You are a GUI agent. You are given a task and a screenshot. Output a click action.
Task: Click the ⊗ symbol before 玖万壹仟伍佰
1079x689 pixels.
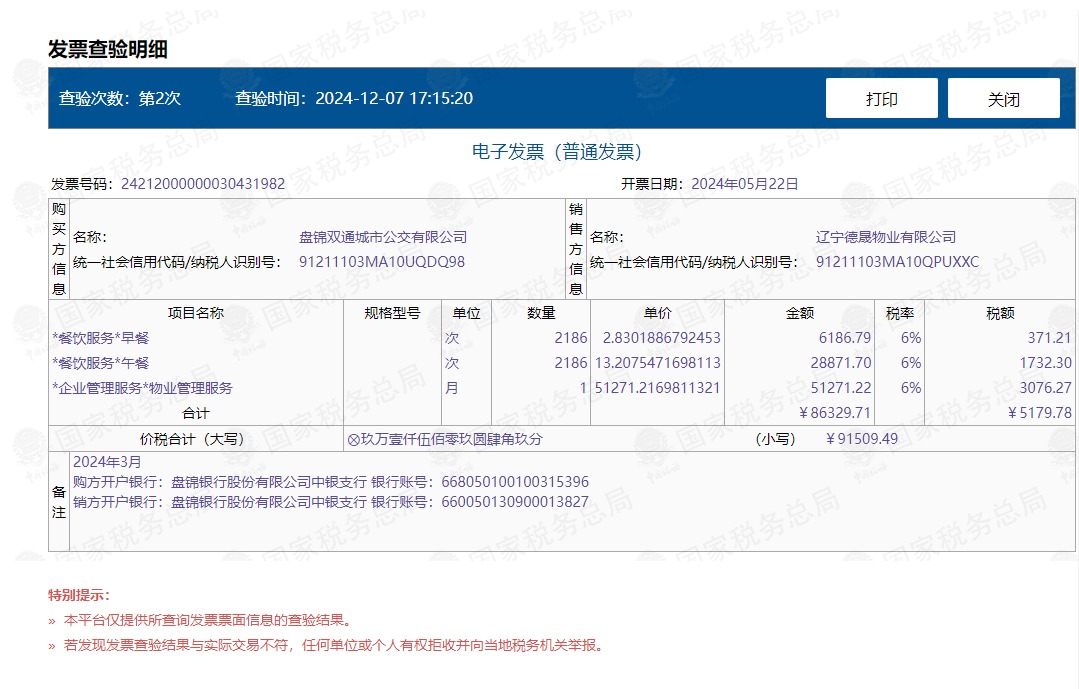[x=354, y=439]
